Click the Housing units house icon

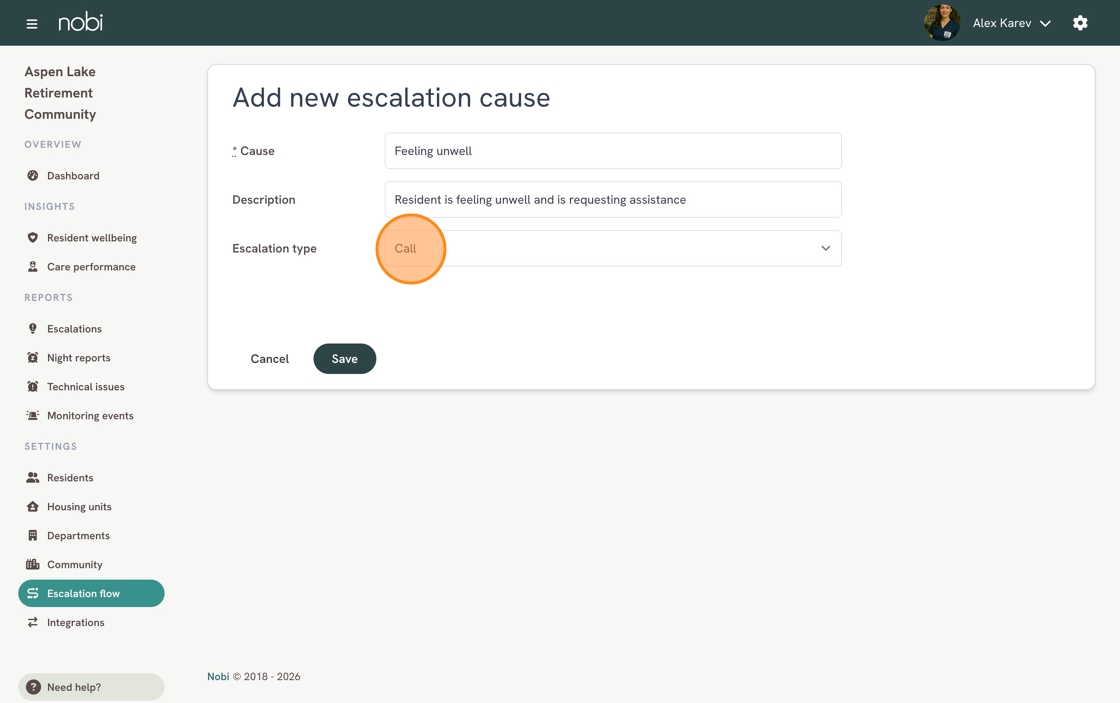click(32, 507)
